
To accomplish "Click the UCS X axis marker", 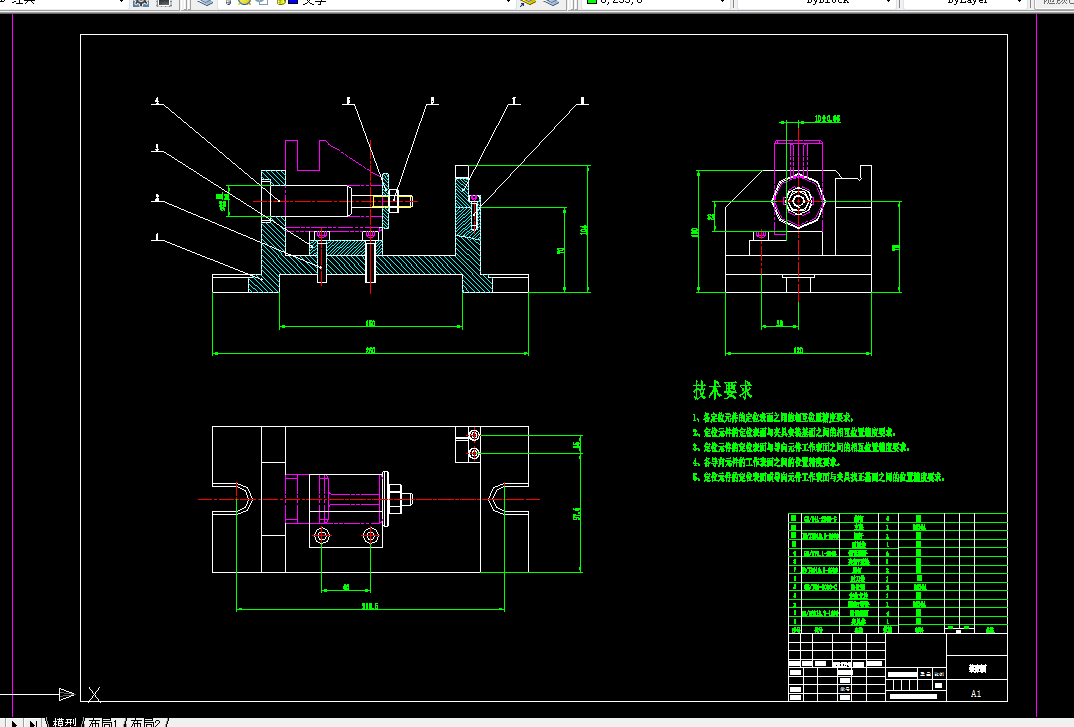I will click(95, 694).
